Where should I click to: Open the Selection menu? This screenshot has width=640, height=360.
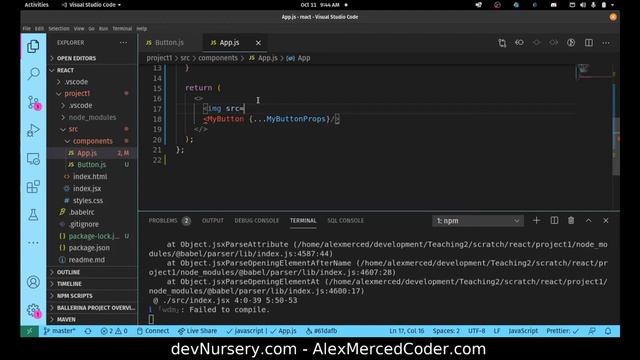coord(59,29)
